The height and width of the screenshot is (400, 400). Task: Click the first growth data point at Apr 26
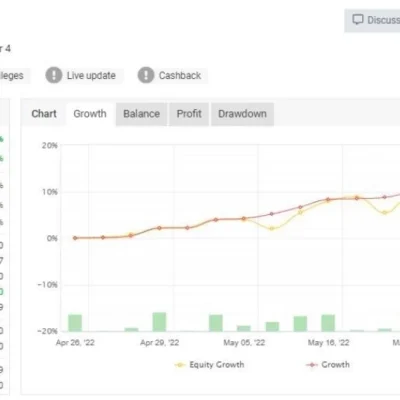coord(75,238)
